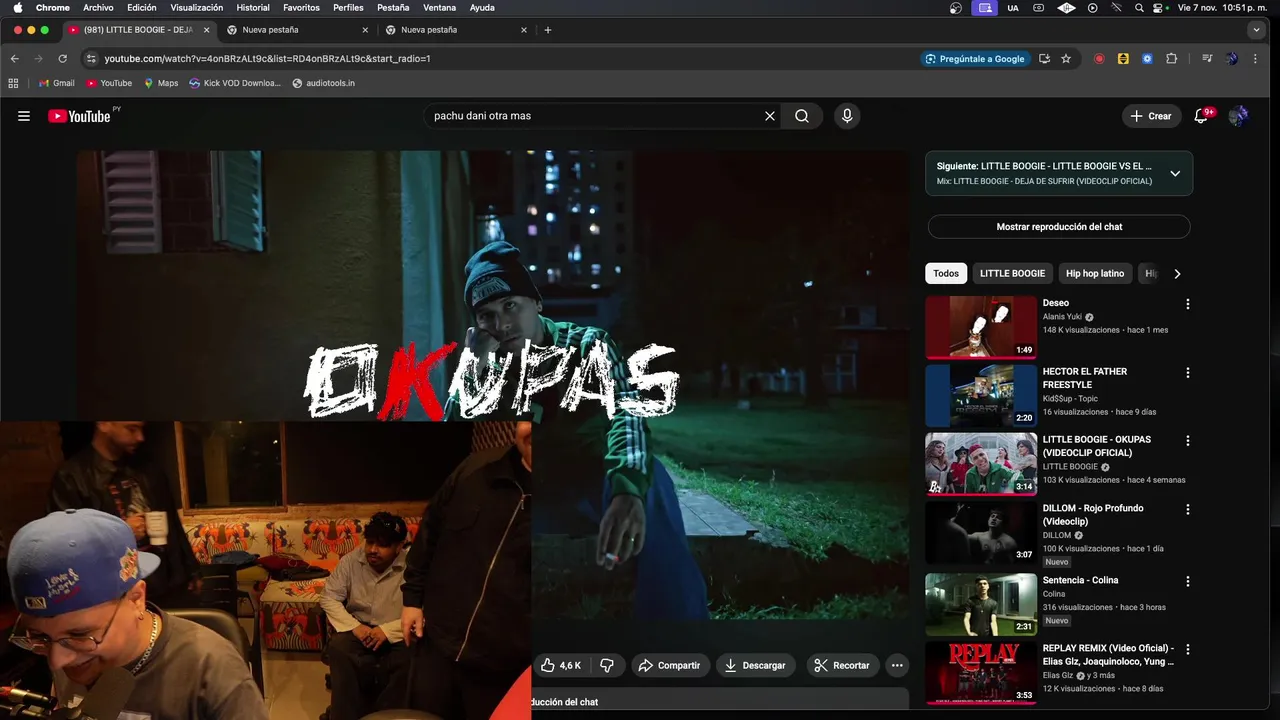Viewport: 1280px width, 720px height.
Task: Reload the current page
Action: click(x=63, y=59)
